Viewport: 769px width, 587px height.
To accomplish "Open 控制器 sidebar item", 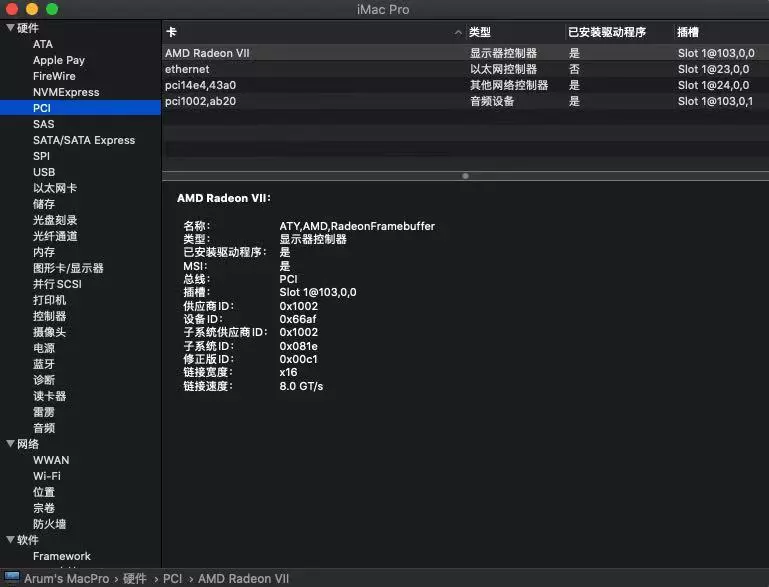I will [49, 316].
